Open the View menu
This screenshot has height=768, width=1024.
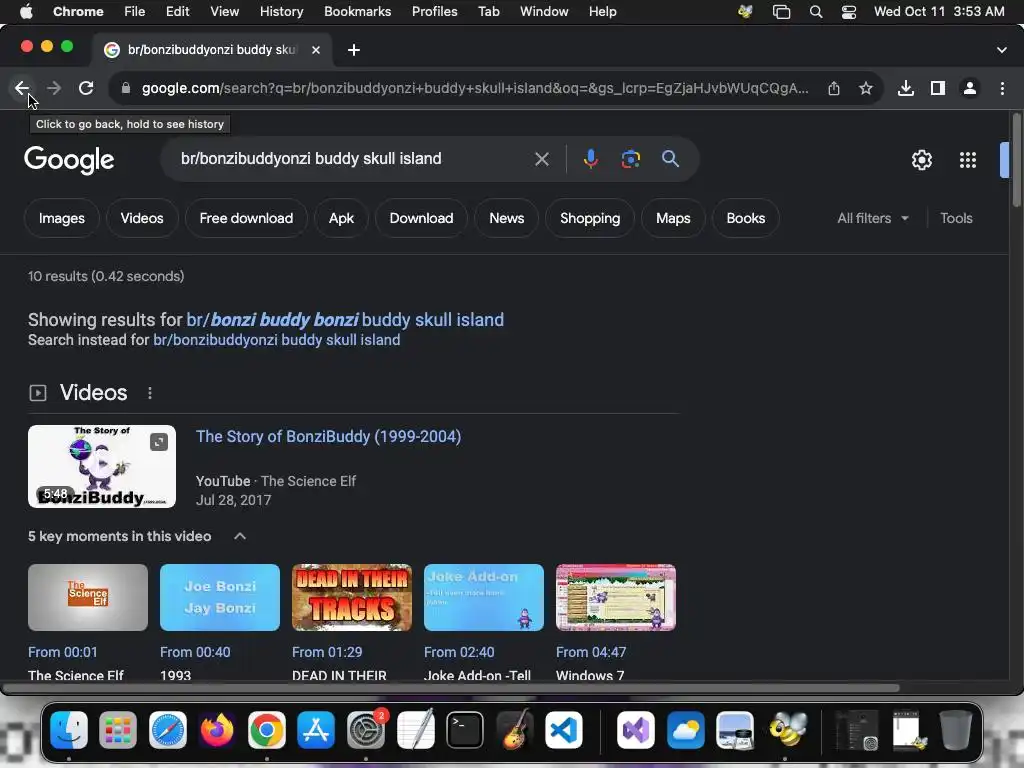tap(224, 12)
